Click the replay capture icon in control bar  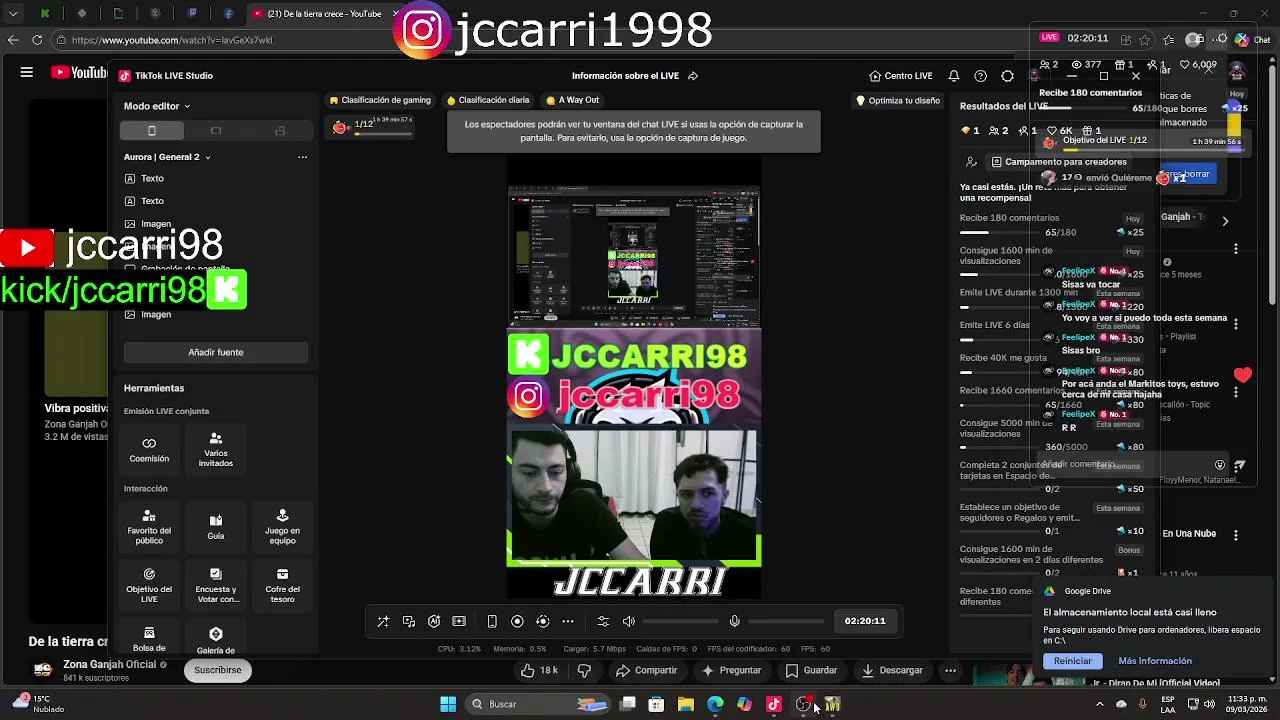click(x=543, y=621)
